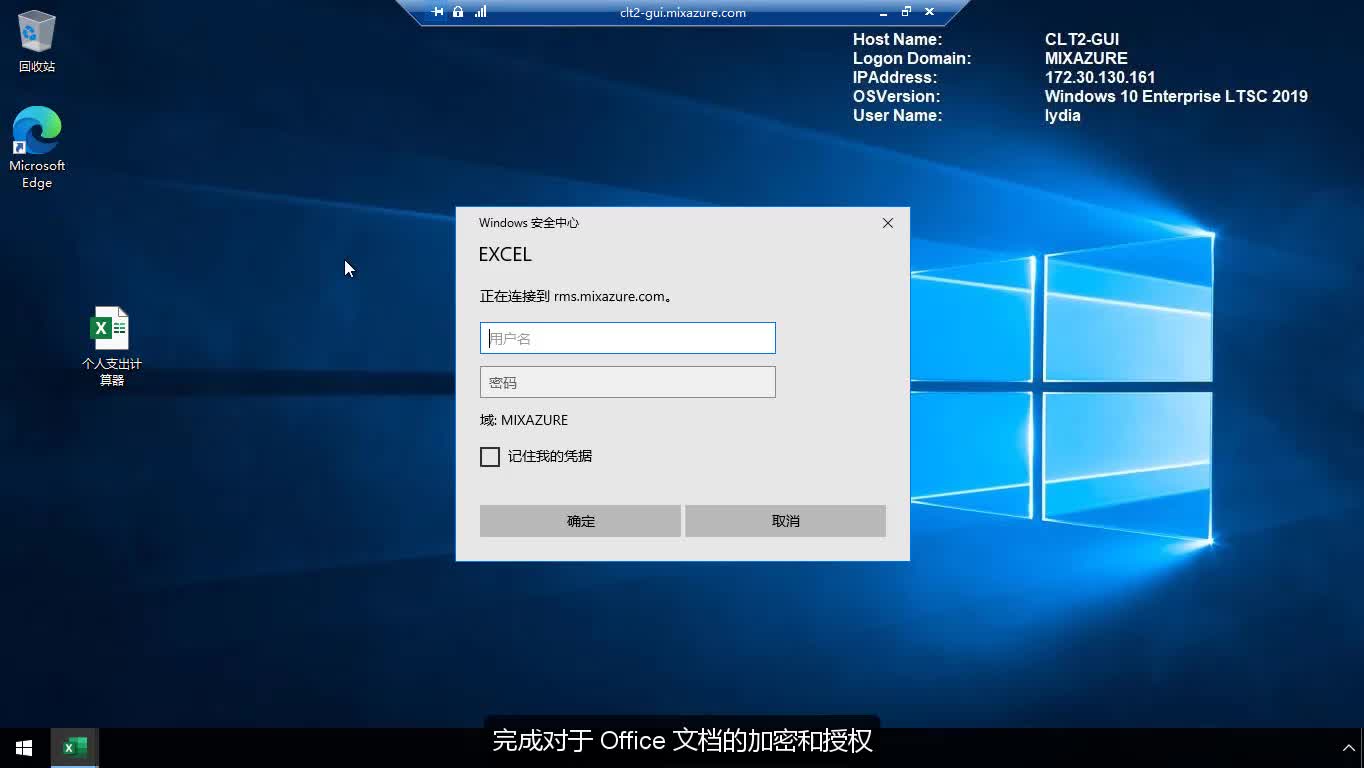Minimize the remote desktop connection bar
This screenshot has width=1364, height=768.
point(883,12)
